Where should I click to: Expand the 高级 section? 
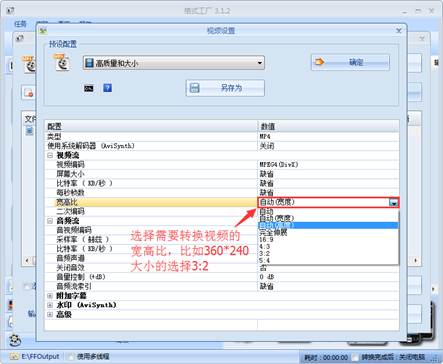[x=50, y=314]
